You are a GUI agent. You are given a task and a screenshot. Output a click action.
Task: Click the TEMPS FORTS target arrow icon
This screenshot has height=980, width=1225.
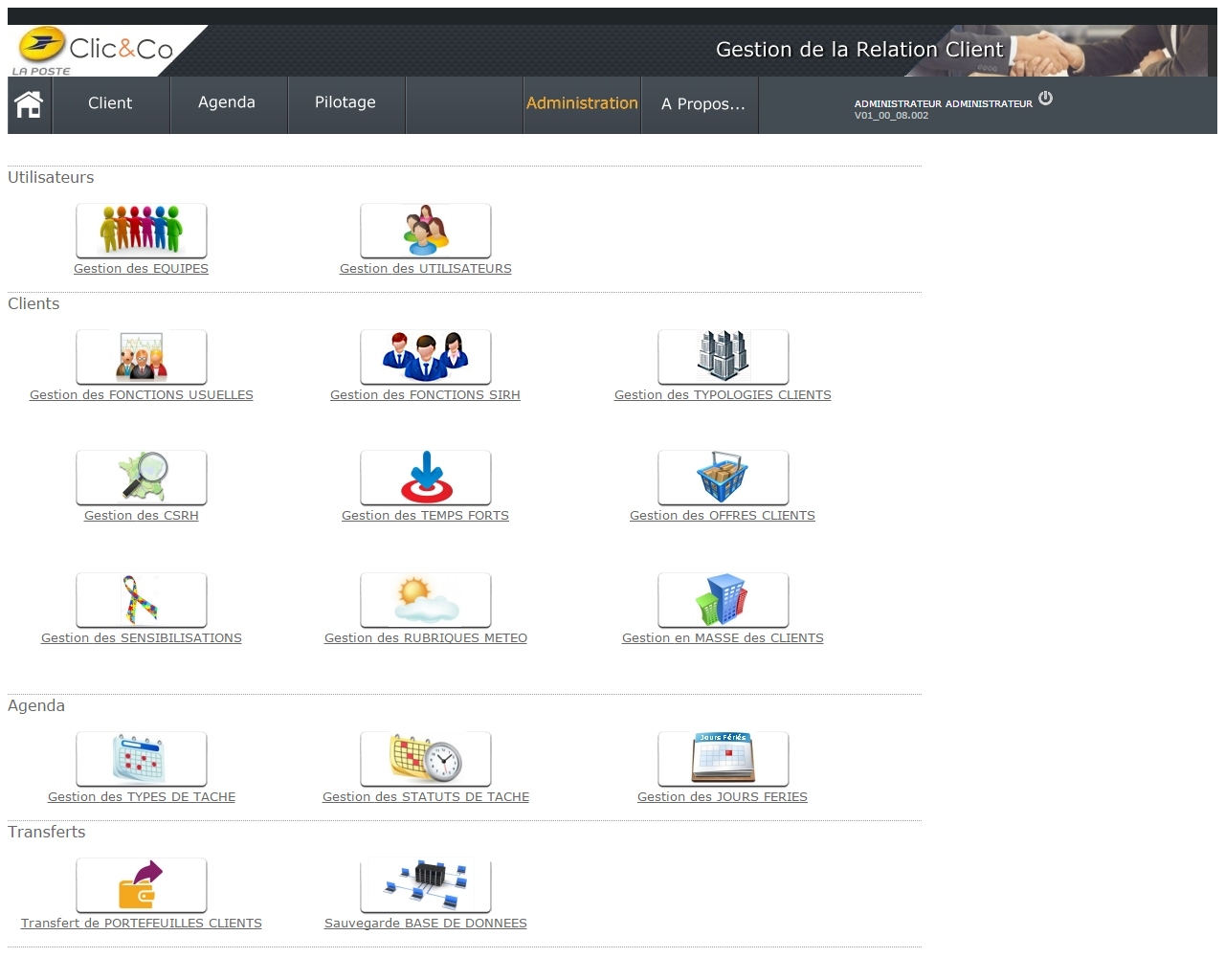(425, 477)
